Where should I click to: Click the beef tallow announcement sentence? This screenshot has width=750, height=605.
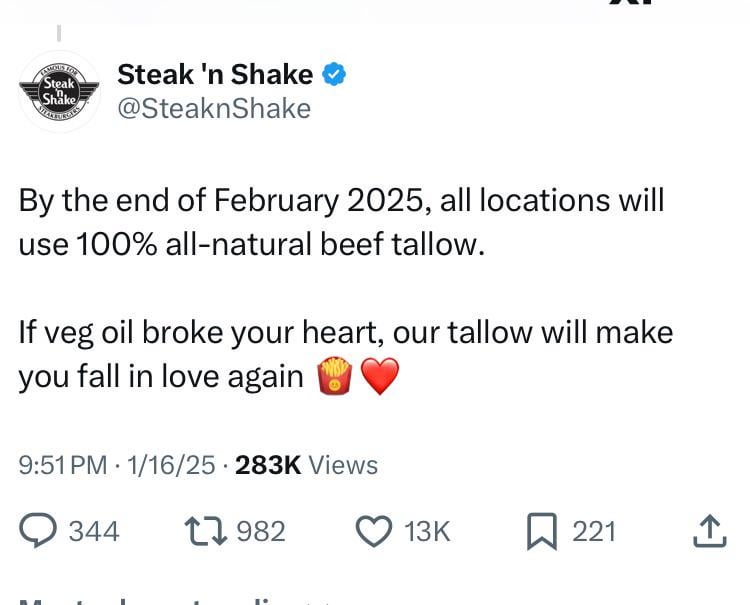[x=341, y=220]
